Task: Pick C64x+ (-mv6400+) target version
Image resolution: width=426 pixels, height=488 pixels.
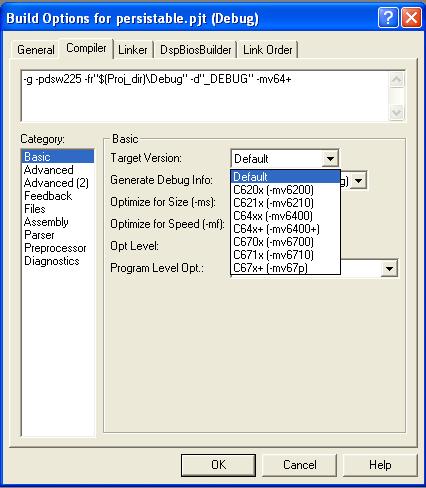Action: click(x=285, y=229)
